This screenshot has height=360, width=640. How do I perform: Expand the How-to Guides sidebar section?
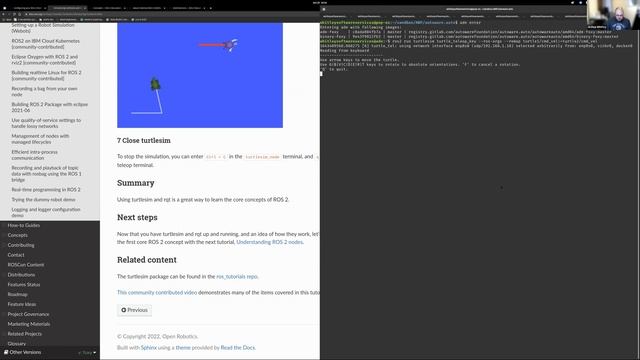click(24, 225)
